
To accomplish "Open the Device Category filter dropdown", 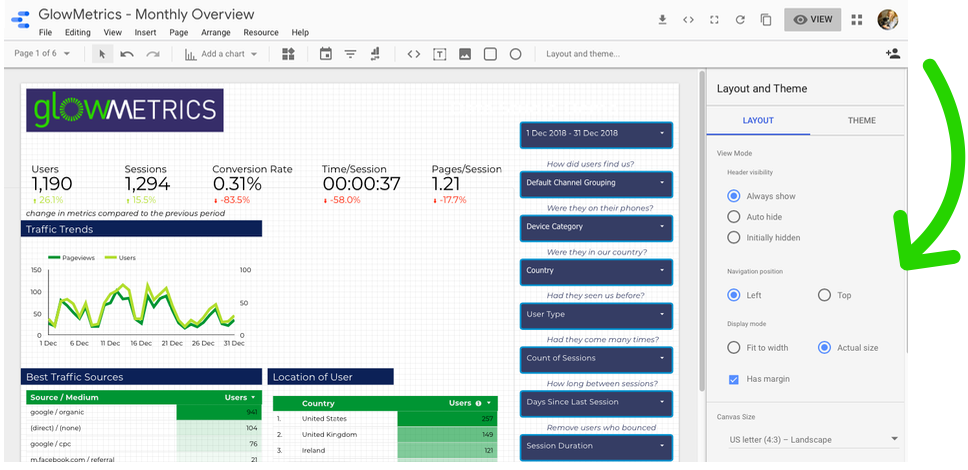I will tap(596, 227).
